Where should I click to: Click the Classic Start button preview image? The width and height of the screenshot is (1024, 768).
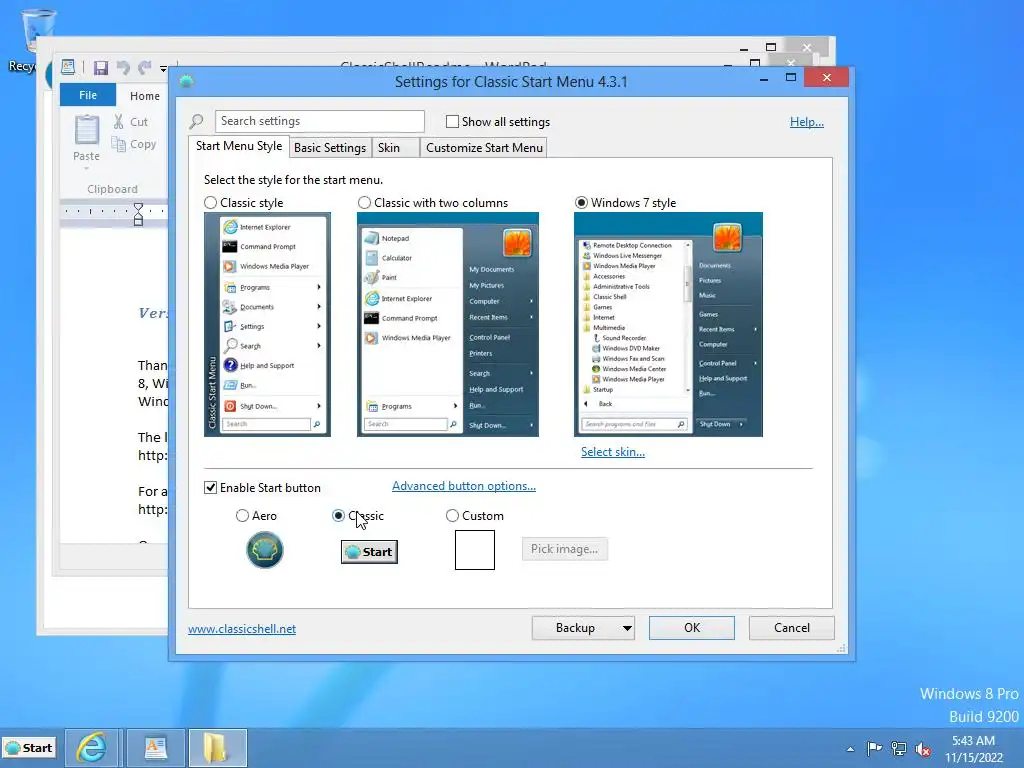369,552
